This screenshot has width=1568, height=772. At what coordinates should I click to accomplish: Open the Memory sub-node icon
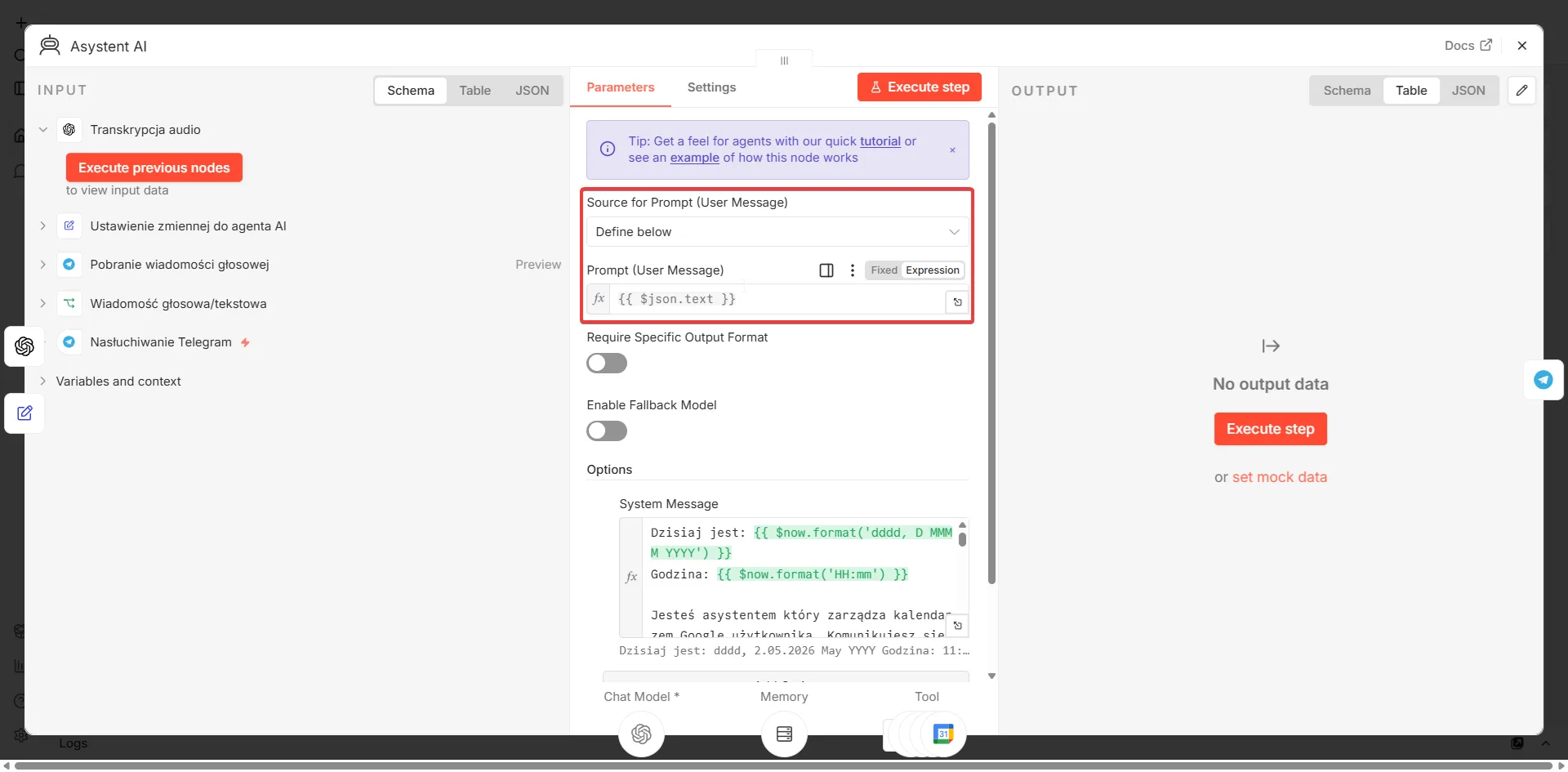tap(784, 734)
